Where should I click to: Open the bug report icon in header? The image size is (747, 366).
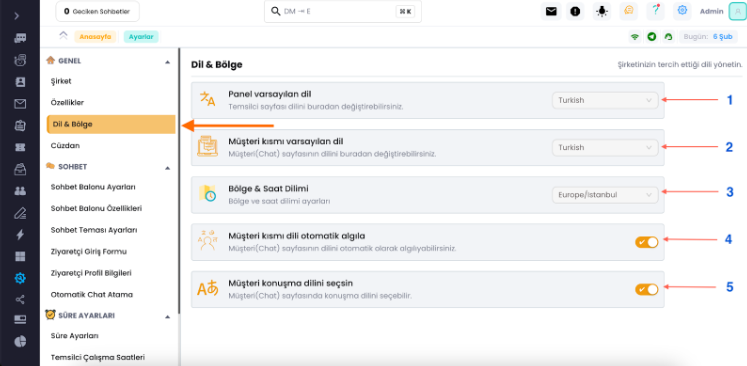pyautogui.click(x=602, y=11)
